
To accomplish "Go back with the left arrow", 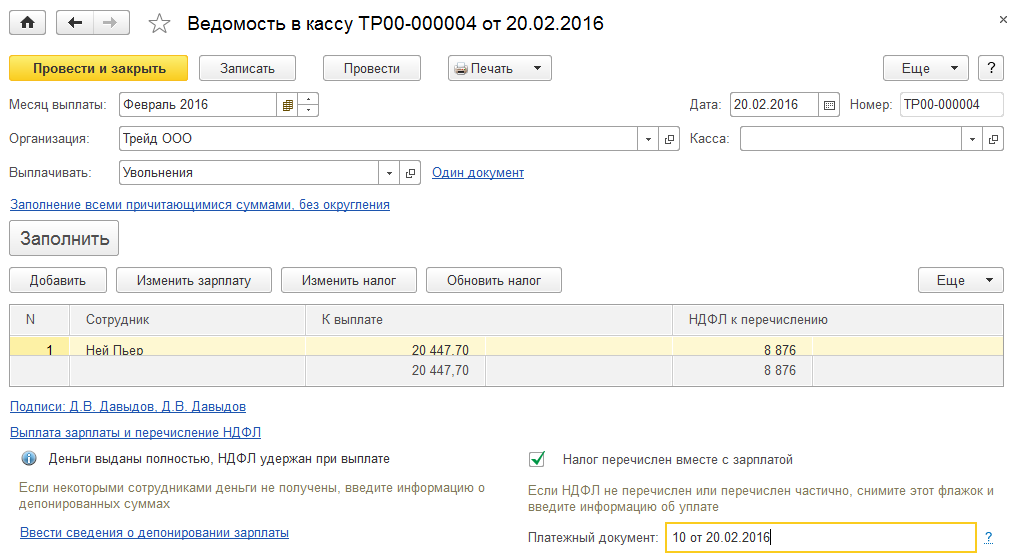I will tap(75, 22).
